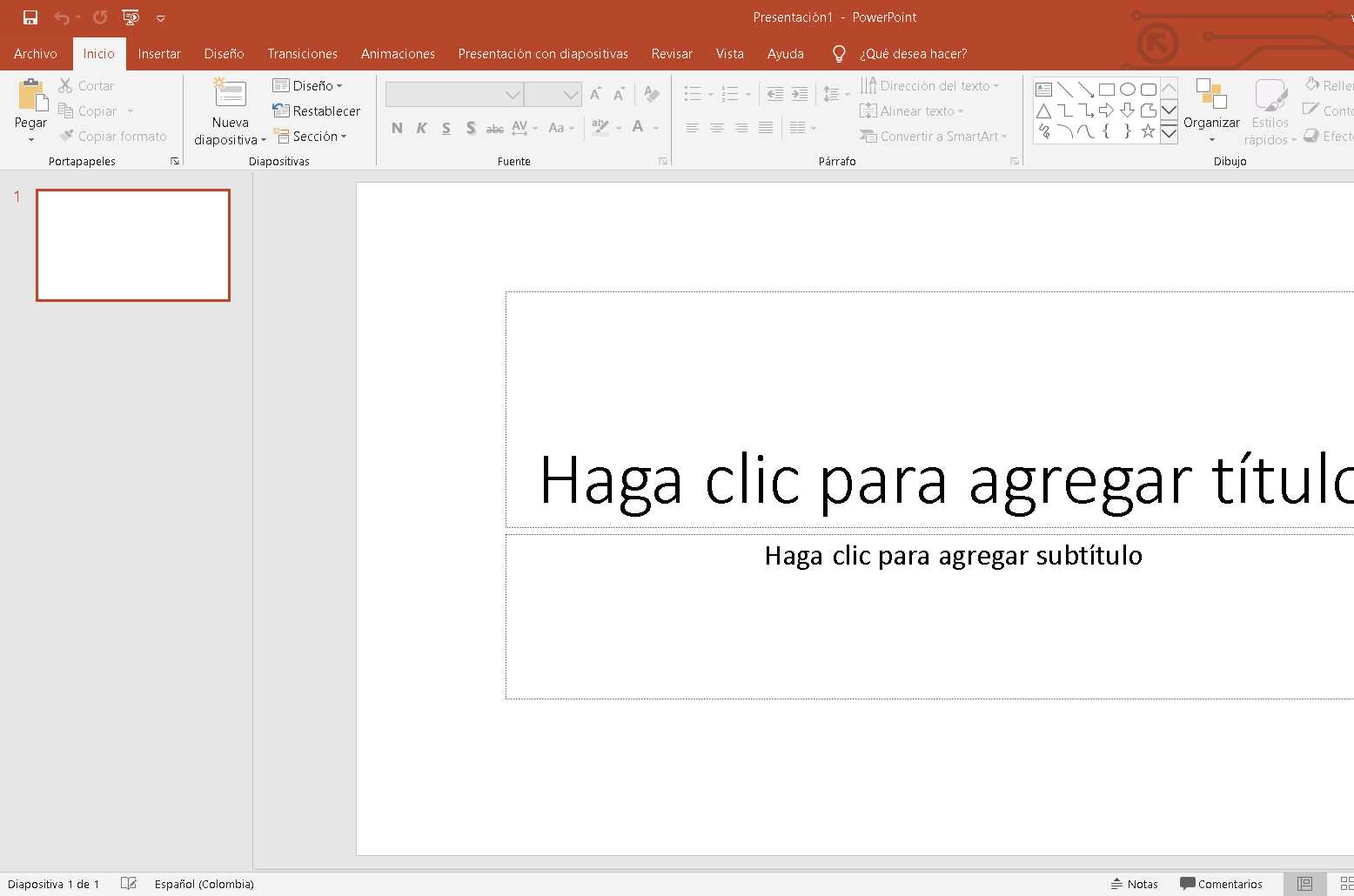Open the Vista tab
Screen dimensions: 1354x896
729,54
